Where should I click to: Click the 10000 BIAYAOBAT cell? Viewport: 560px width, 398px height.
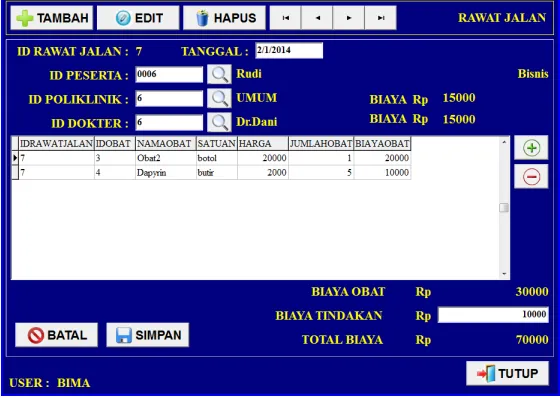[x=382, y=173]
